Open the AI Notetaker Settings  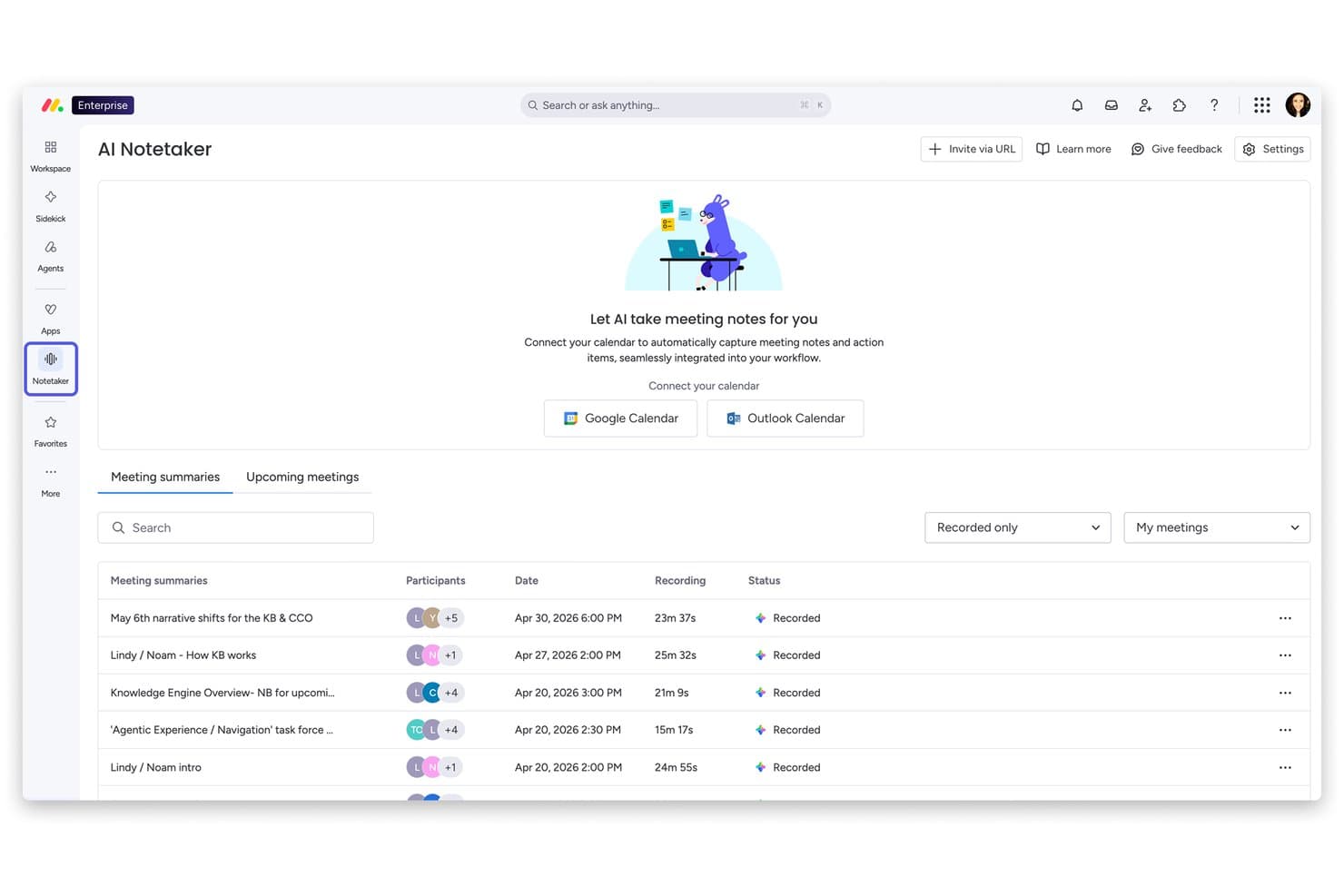pyautogui.click(x=1272, y=149)
